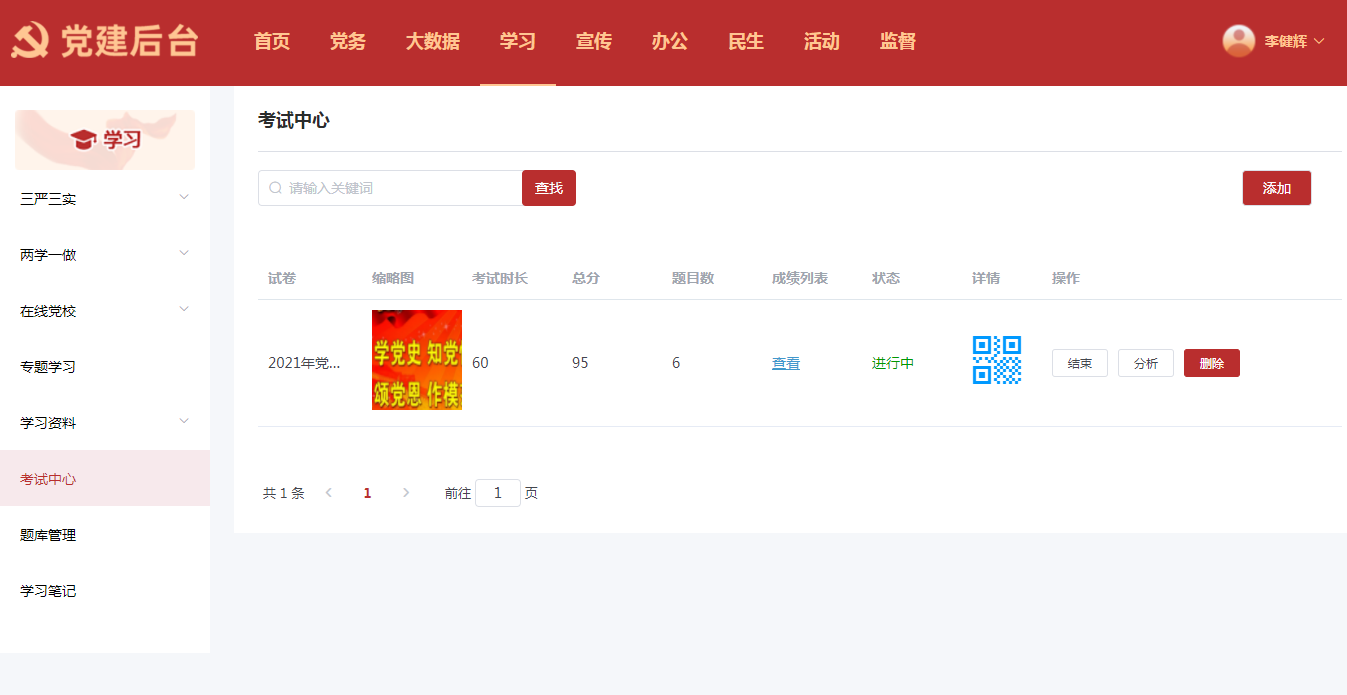Click the 党建后台 logo emblem
The width and height of the screenshot is (1347, 695).
pyautogui.click(x=31, y=41)
